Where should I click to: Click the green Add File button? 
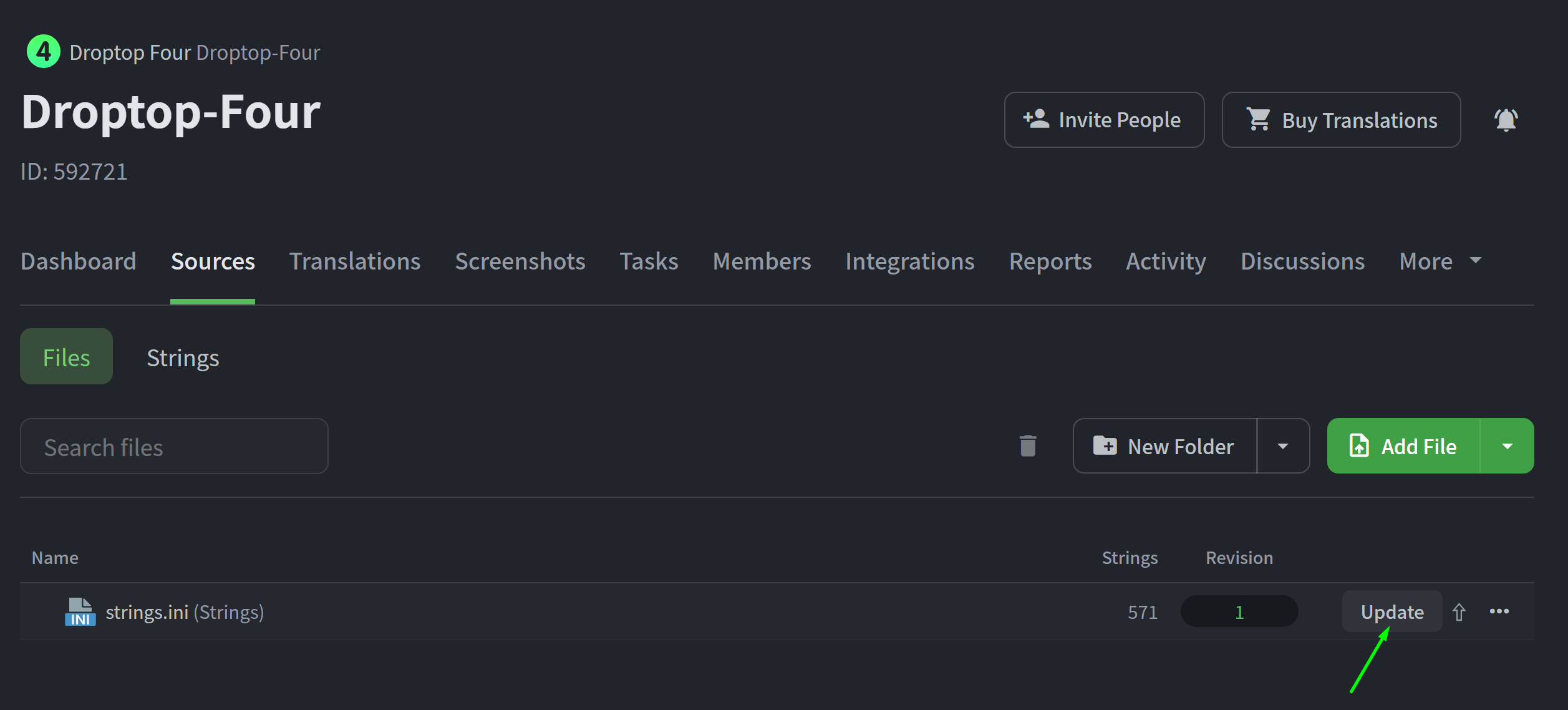tap(1403, 446)
